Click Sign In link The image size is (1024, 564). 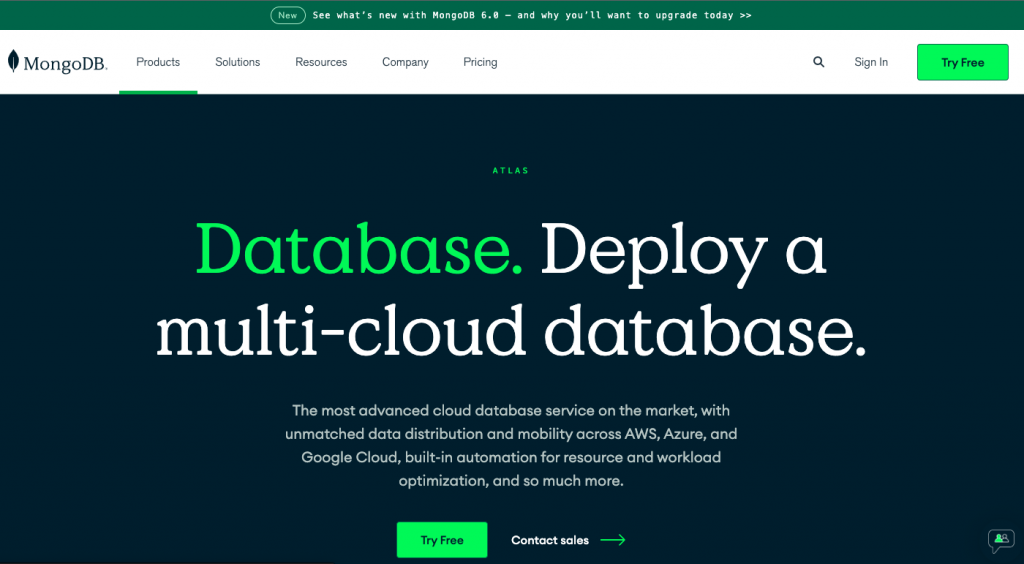(x=871, y=62)
